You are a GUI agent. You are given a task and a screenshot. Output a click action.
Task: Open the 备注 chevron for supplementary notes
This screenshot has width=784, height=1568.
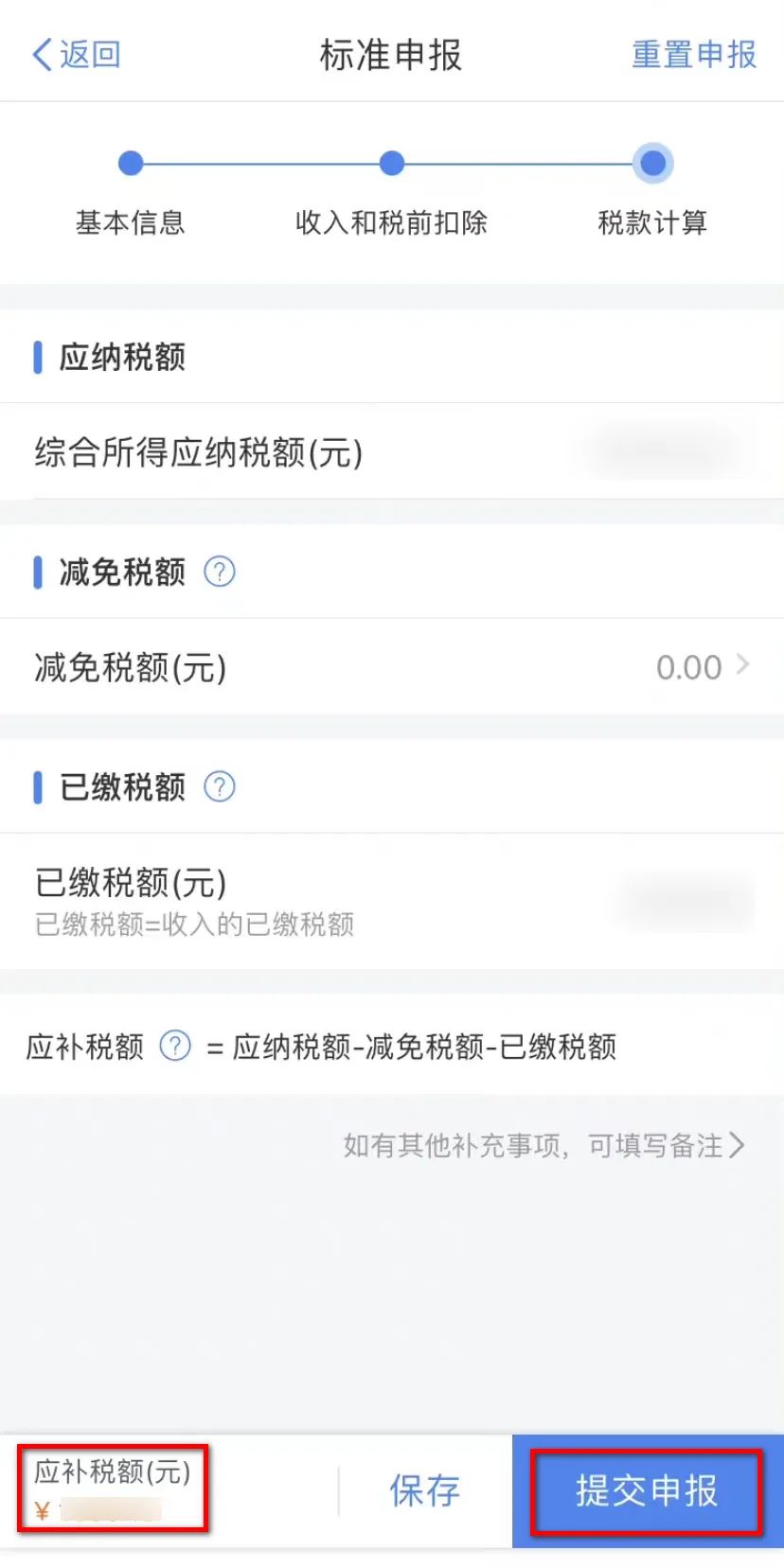pos(738,1145)
